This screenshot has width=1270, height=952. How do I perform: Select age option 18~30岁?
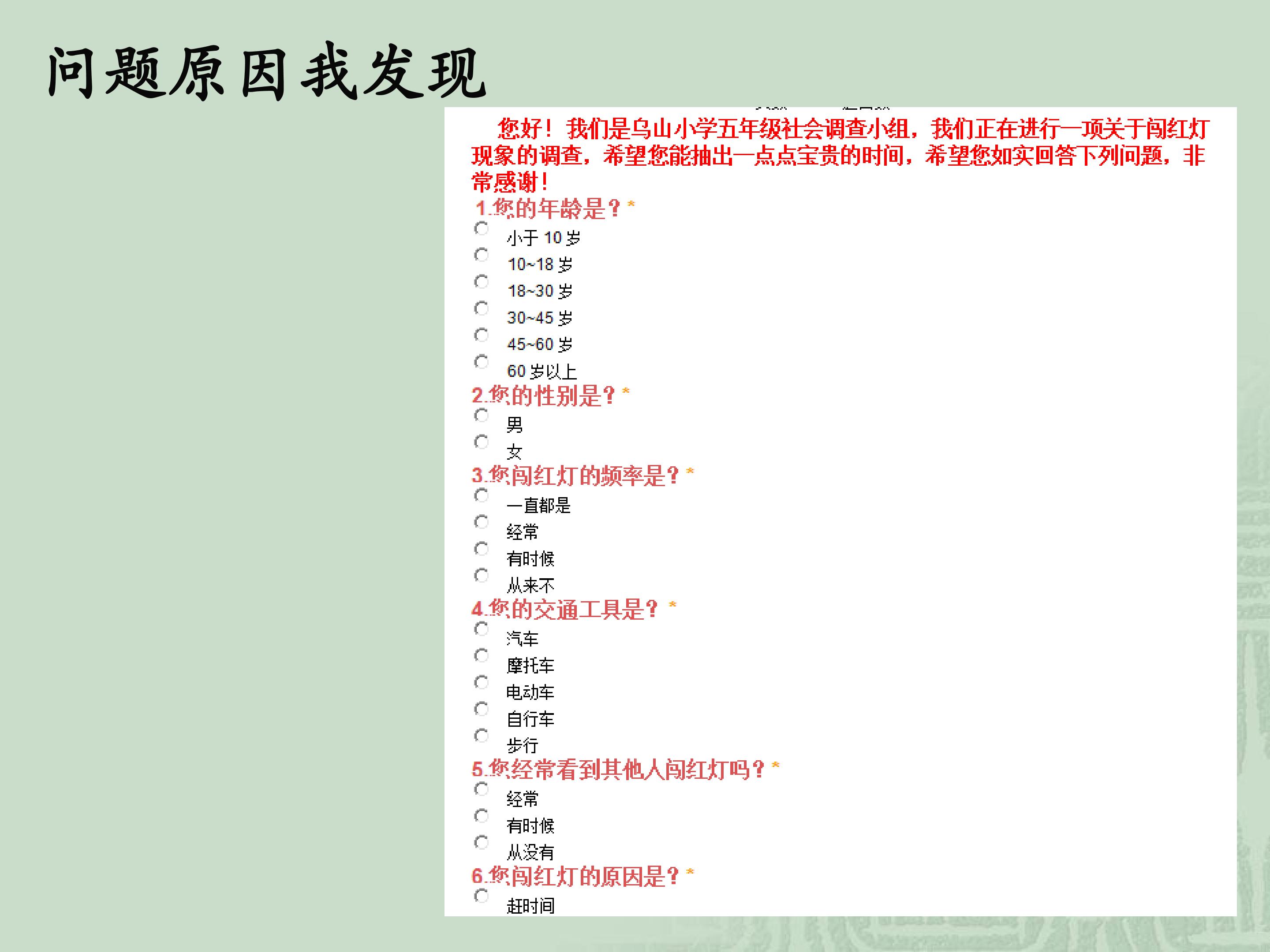(481, 282)
